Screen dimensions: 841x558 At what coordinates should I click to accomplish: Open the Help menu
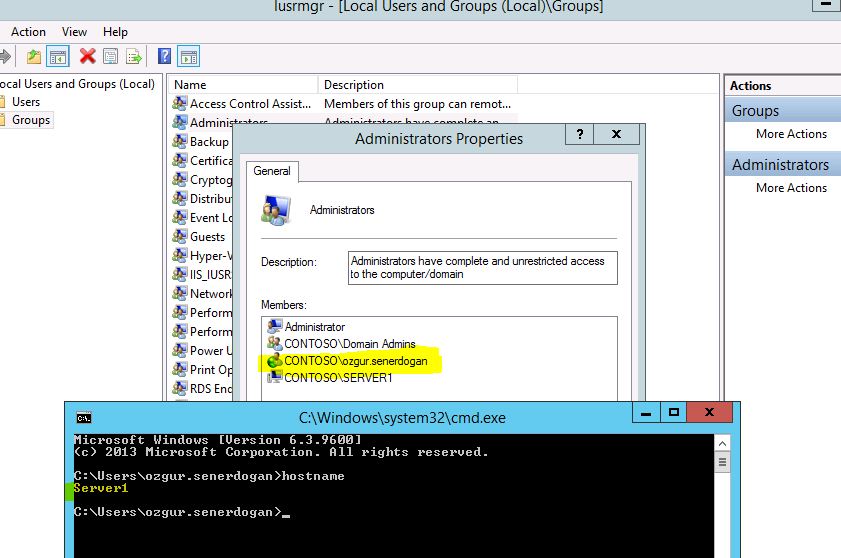(115, 32)
